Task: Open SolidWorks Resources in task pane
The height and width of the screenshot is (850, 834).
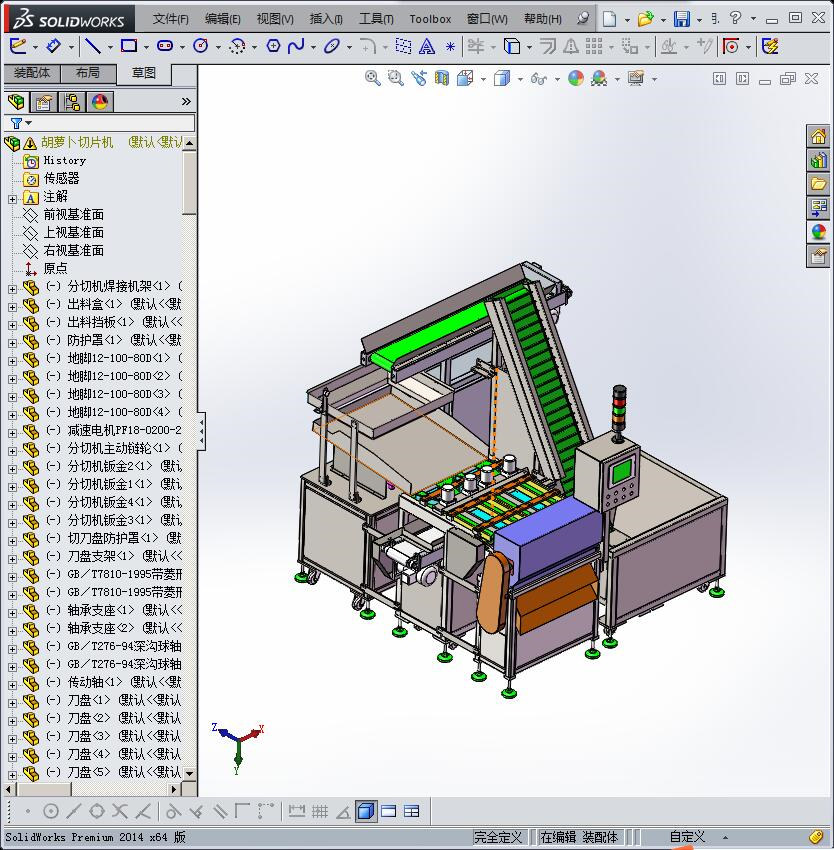Action: point(818,136)
